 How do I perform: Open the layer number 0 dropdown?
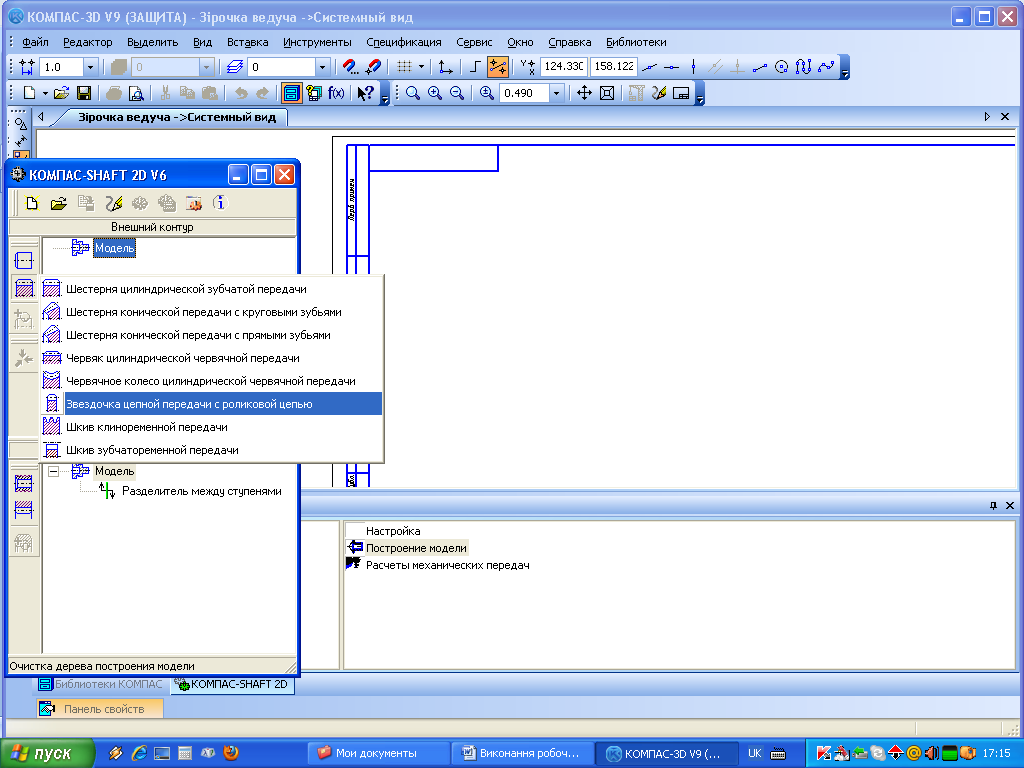click(x=322, y=67)
